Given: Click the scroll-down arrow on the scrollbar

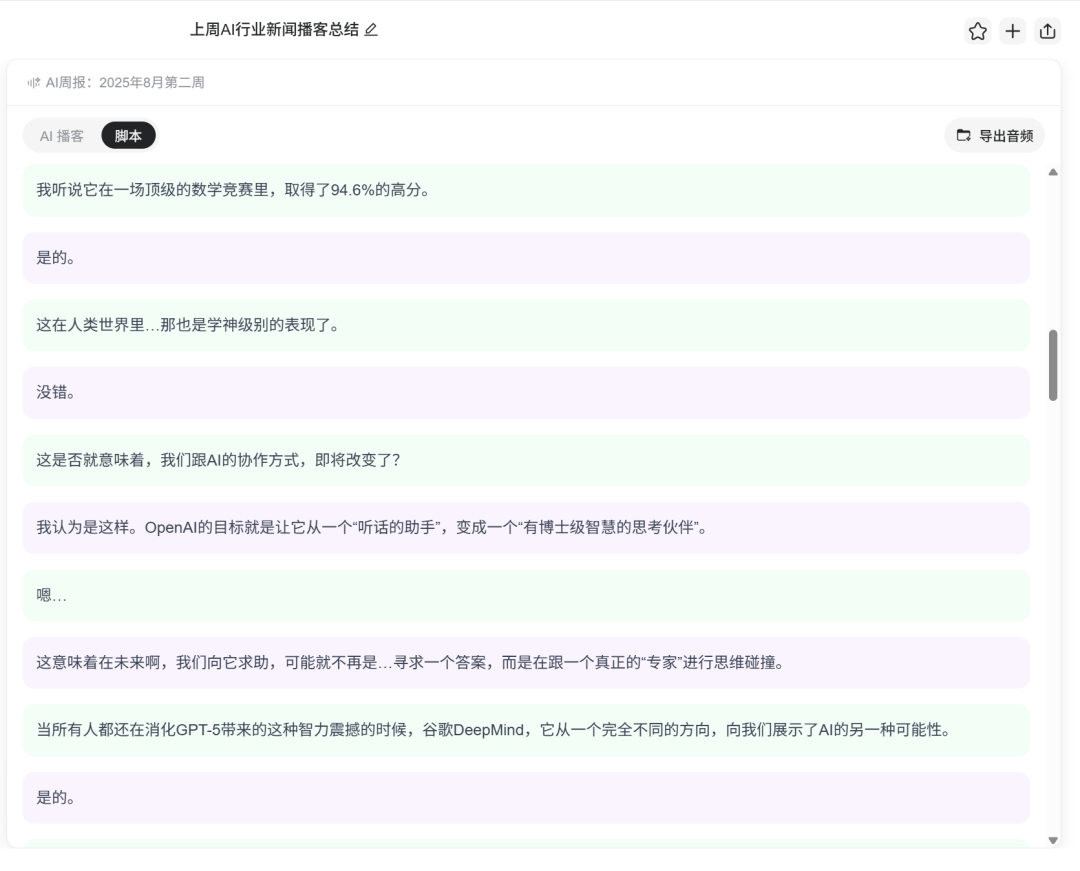Looking at the screenshot, I should pos(1053,842).
